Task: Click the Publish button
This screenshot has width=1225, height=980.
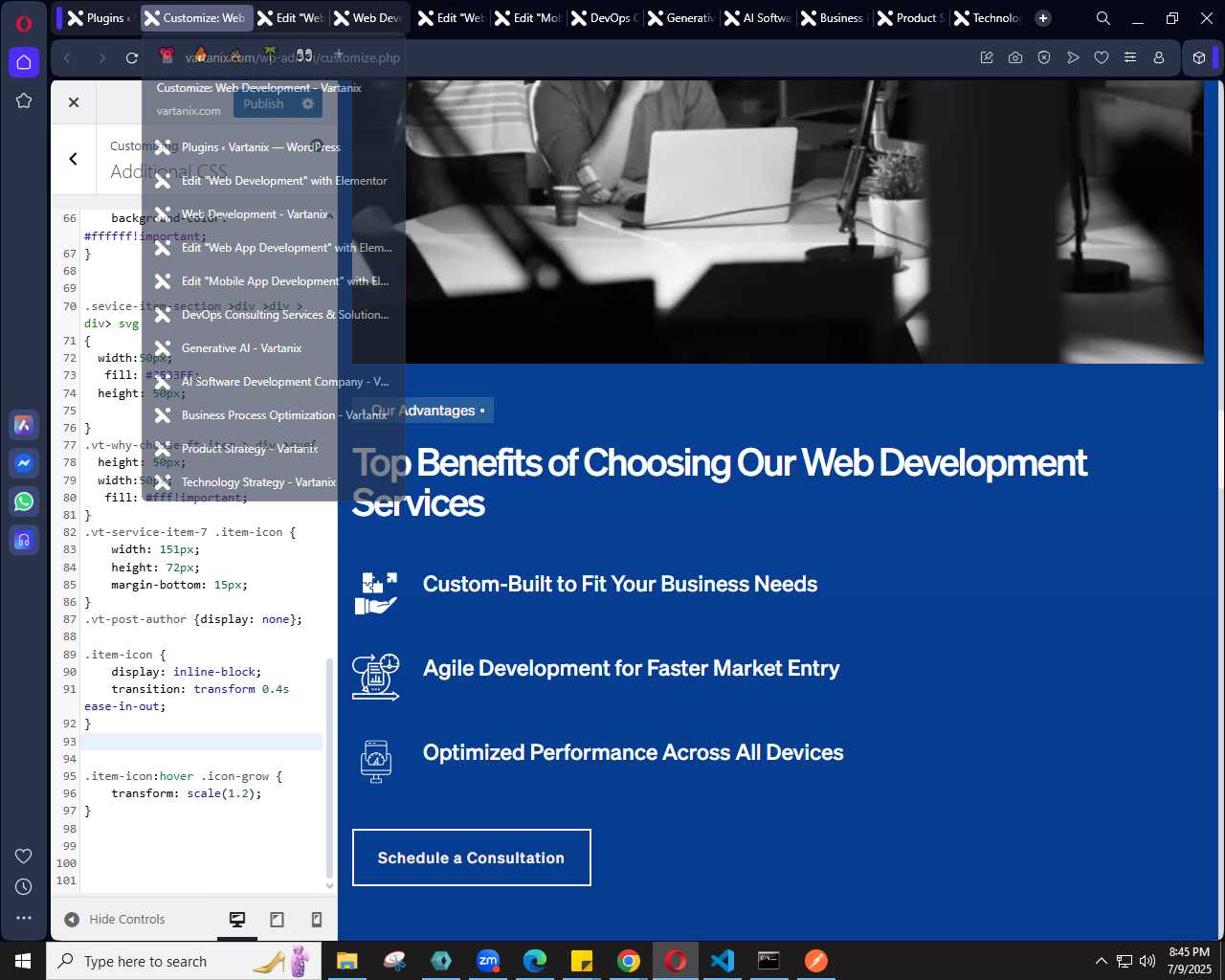Action: 263,103
